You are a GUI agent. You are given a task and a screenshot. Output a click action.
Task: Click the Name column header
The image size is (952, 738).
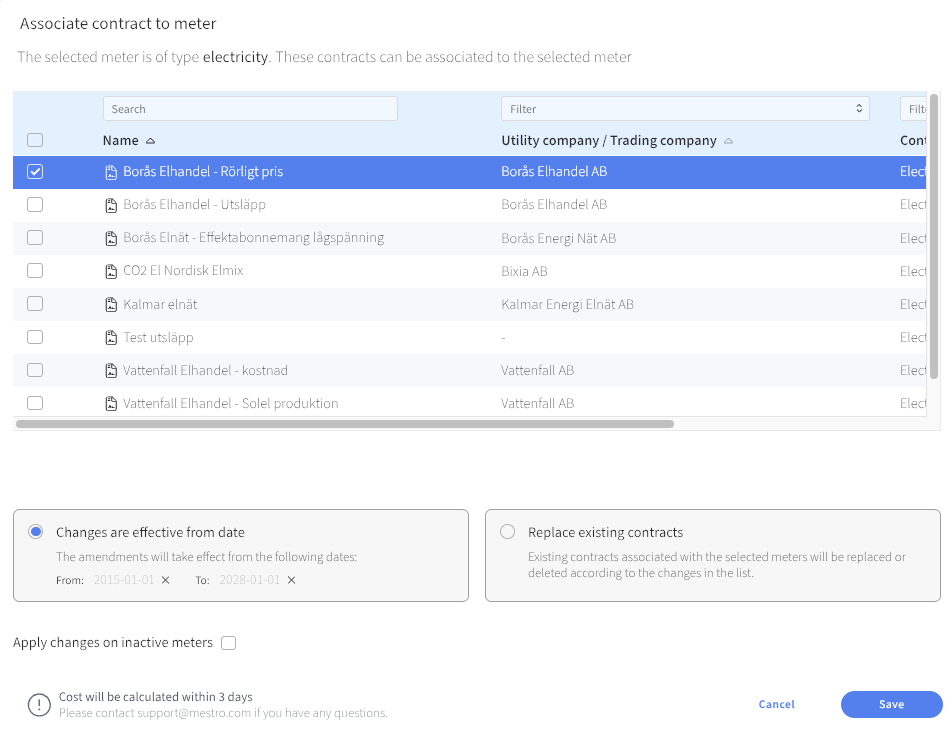click(x=121, y=141)
